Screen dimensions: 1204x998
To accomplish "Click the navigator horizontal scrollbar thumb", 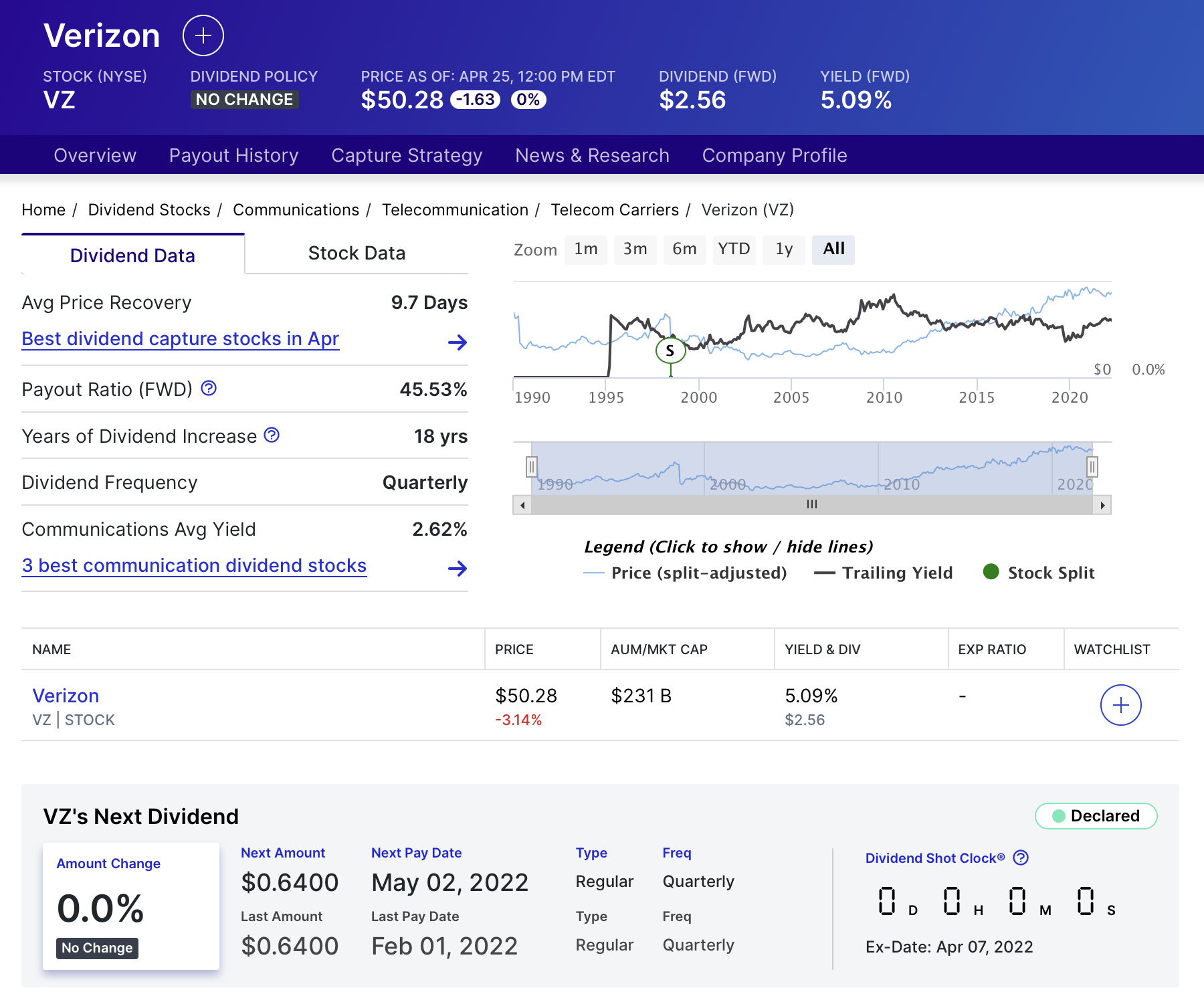I will tap(812, 505).
